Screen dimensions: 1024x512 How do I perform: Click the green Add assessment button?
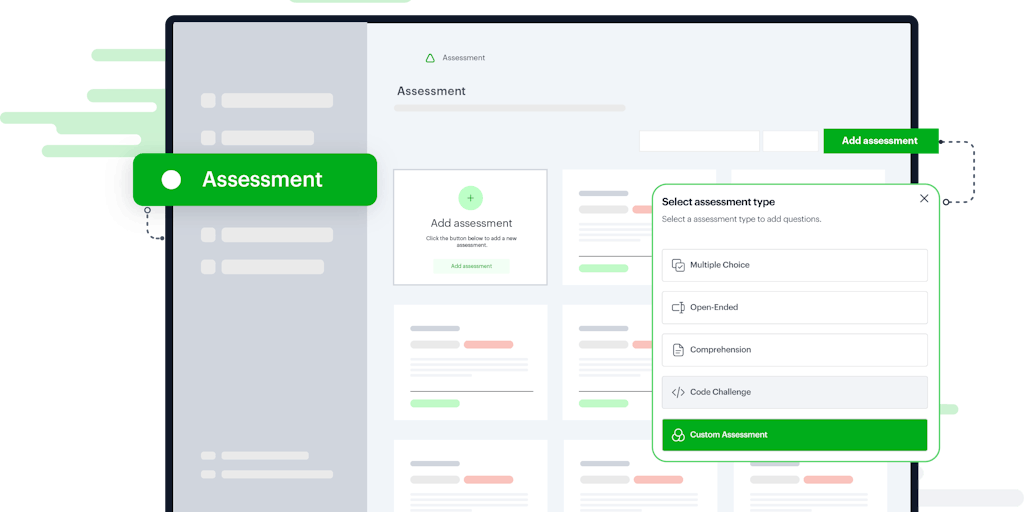coord(880,140)
